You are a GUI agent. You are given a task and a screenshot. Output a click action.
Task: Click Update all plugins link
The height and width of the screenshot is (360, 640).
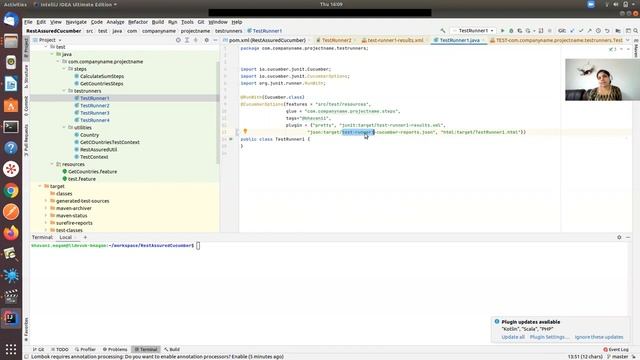pos(513,337)
